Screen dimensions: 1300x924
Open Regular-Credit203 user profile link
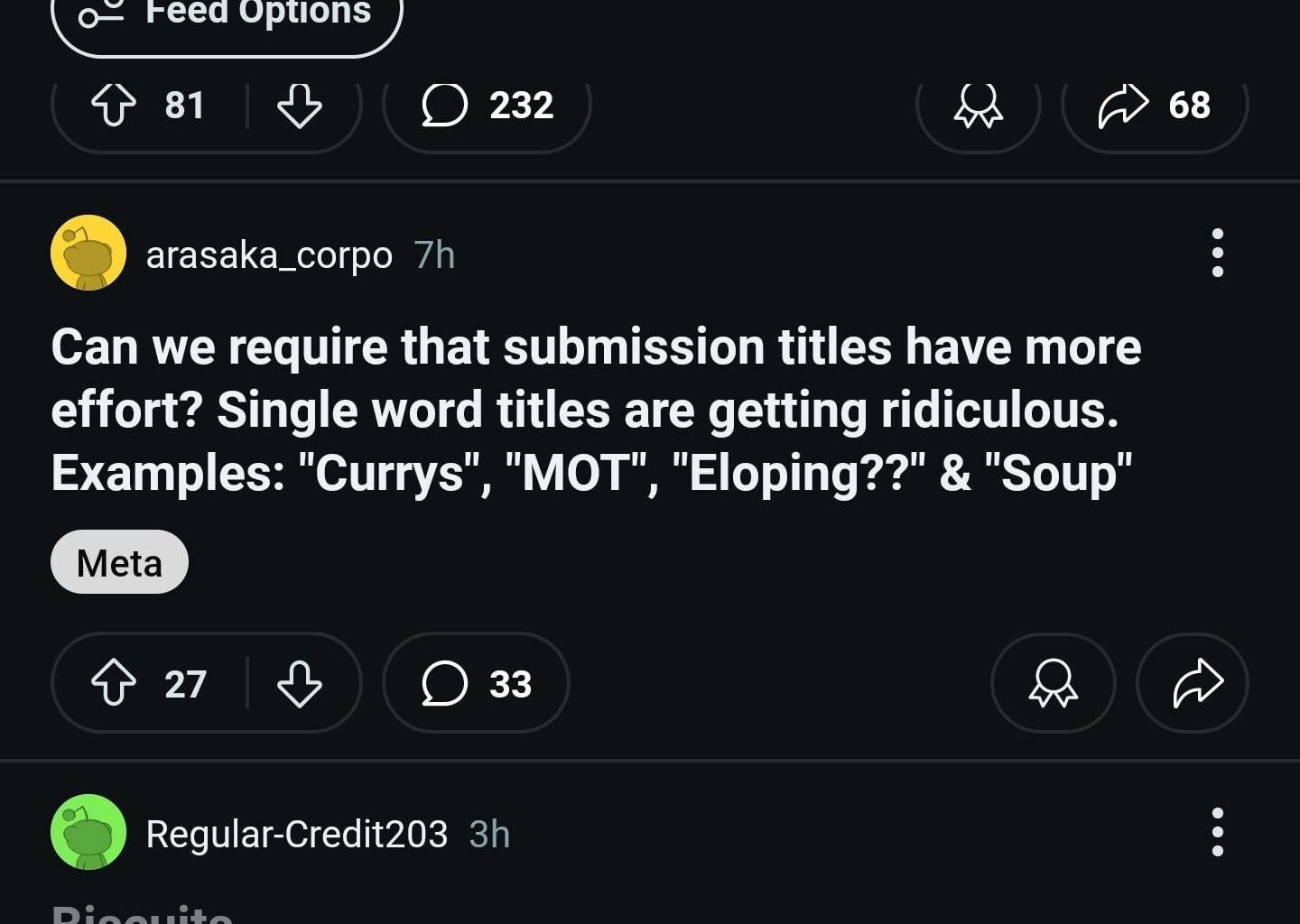296,834
